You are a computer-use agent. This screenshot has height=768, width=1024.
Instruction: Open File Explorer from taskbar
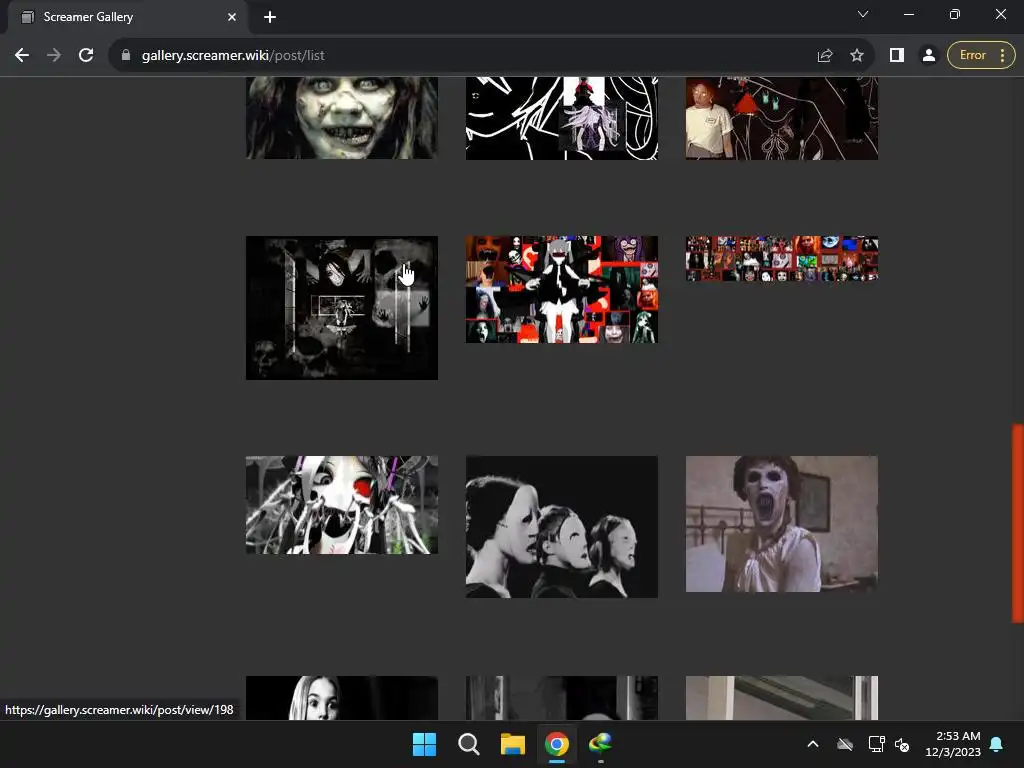(x=513, y=744)
